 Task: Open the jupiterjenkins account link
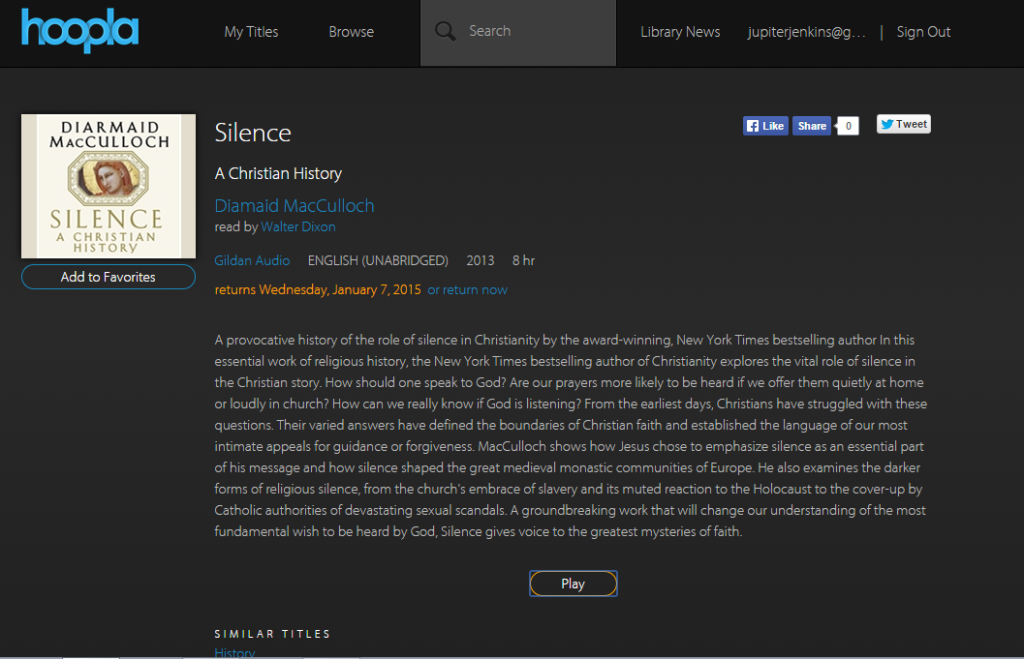[807, 31]
